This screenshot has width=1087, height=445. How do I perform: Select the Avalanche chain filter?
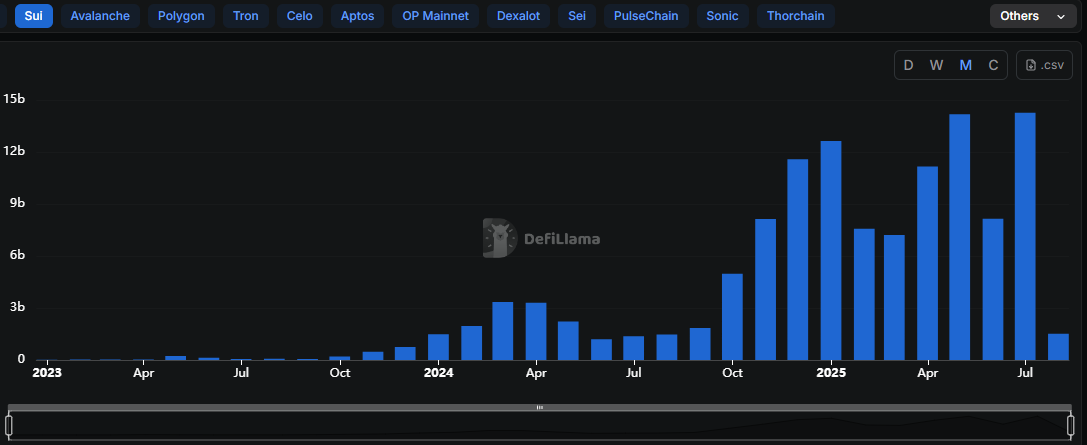pyautogui.click(x=100, y=16)
